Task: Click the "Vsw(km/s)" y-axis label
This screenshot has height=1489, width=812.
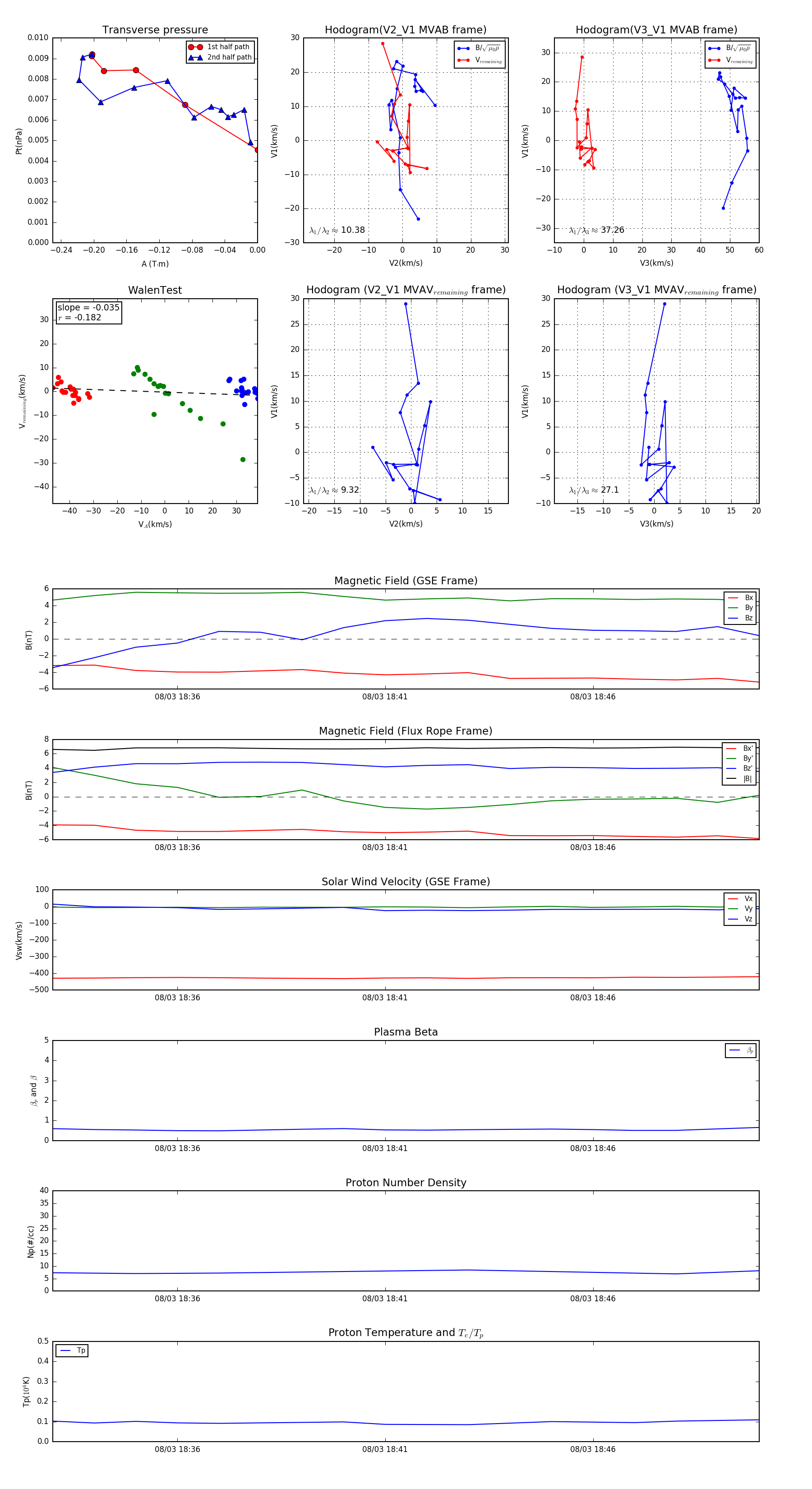Action: [18, 940]
